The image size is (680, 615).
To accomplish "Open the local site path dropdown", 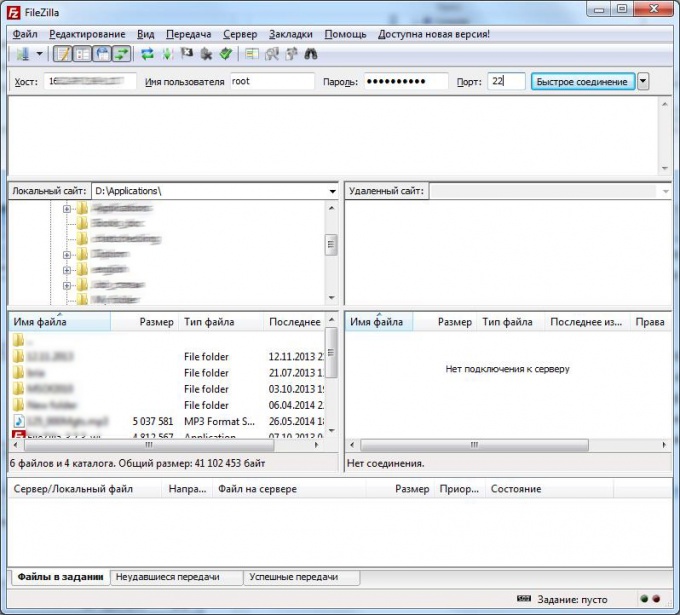I will point(332,190).
